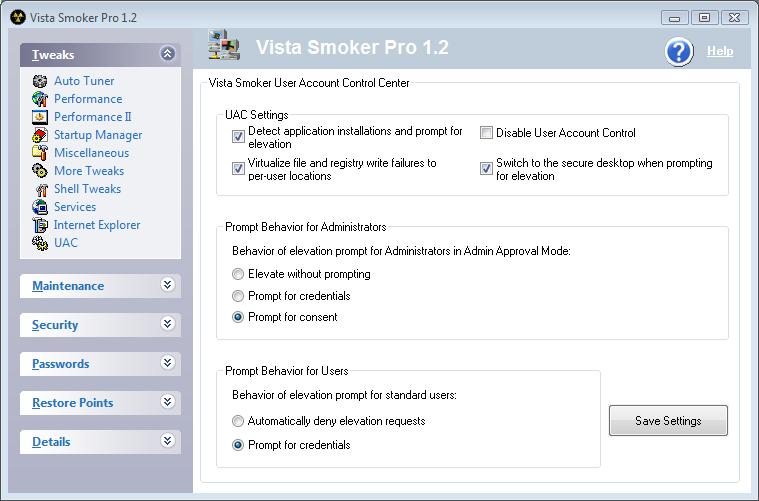Click the Internet Explorer icon
The width and height of the screenshot is (759, 501).
pyautogui.click(x=40, y=225)
